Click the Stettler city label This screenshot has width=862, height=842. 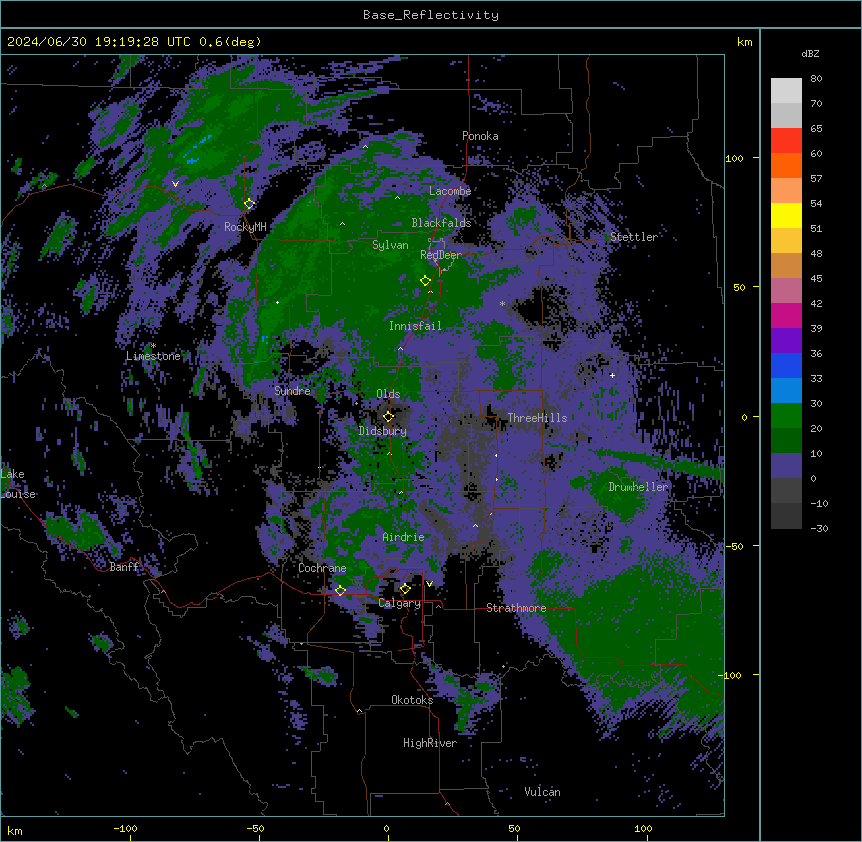(x=633, y=237)
